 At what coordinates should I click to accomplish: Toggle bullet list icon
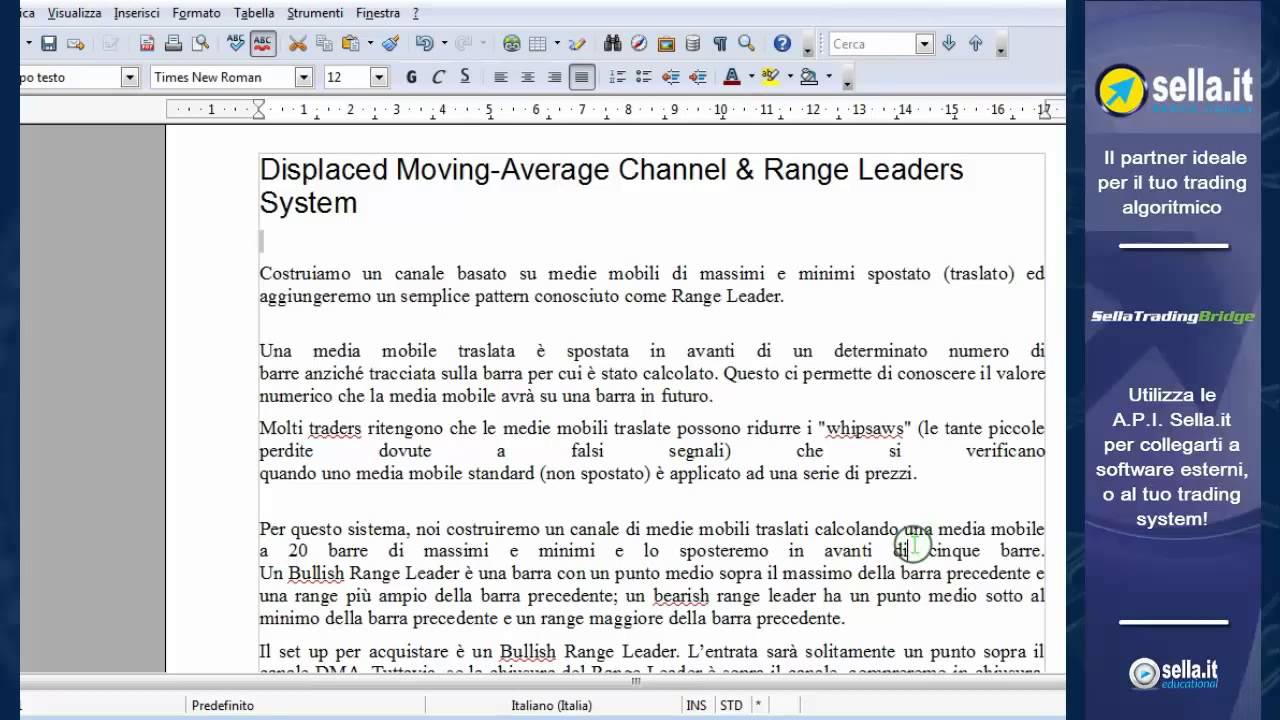coord(644,77)
